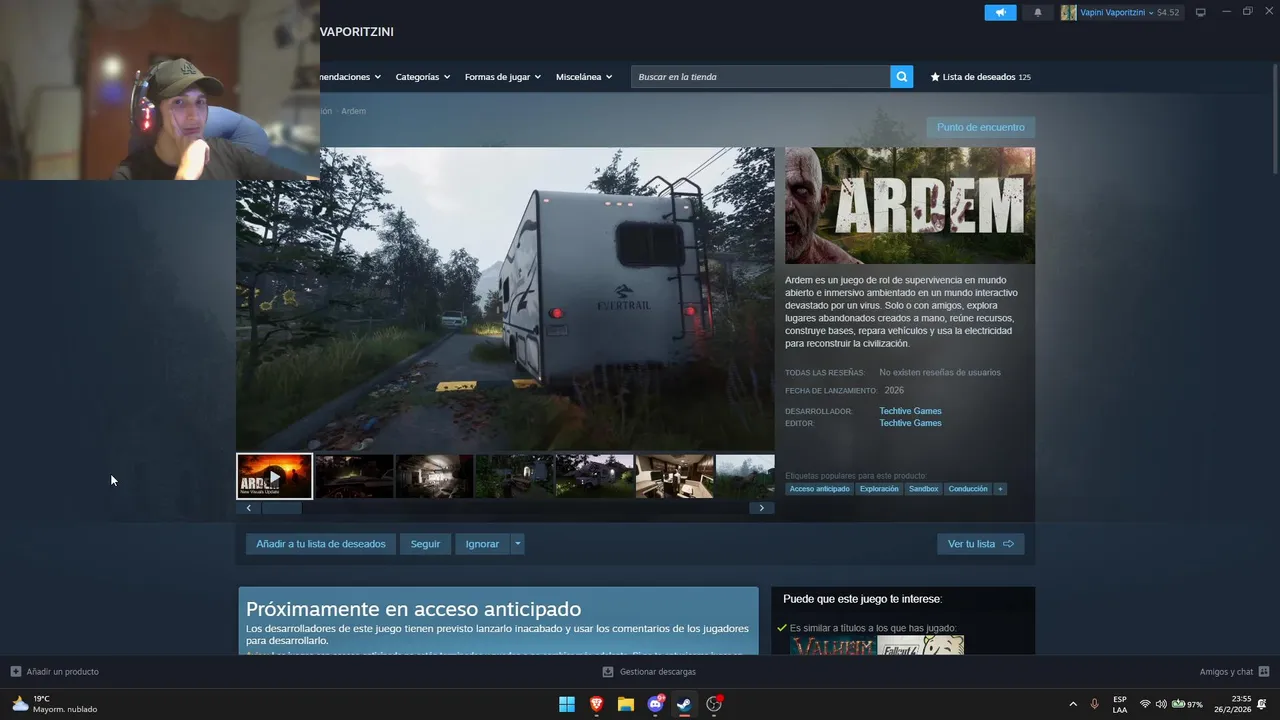Click the store search magnifier button

[901, 77]
